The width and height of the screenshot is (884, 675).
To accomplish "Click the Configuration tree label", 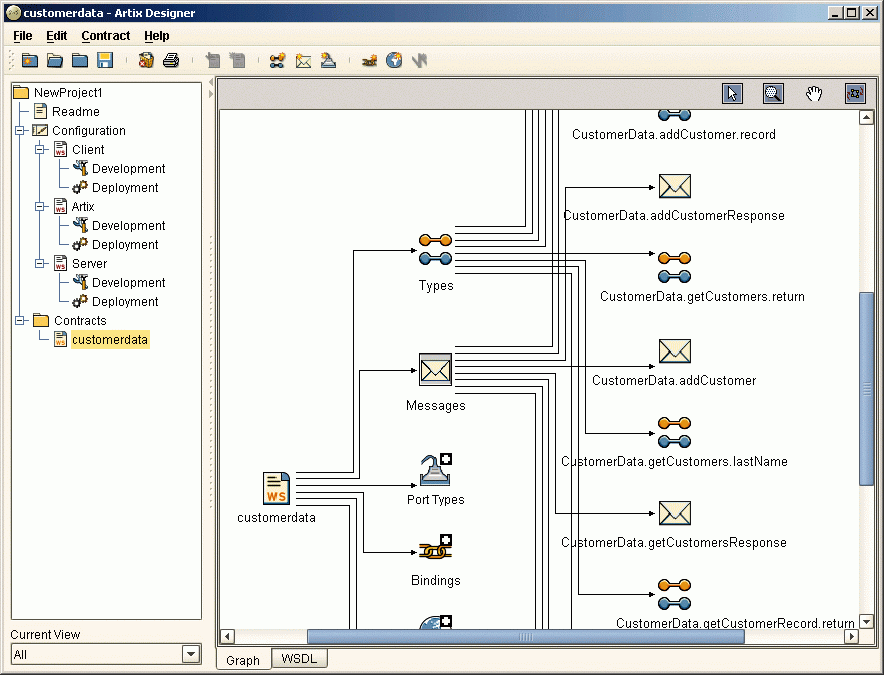I will click(x=89, y=131).
